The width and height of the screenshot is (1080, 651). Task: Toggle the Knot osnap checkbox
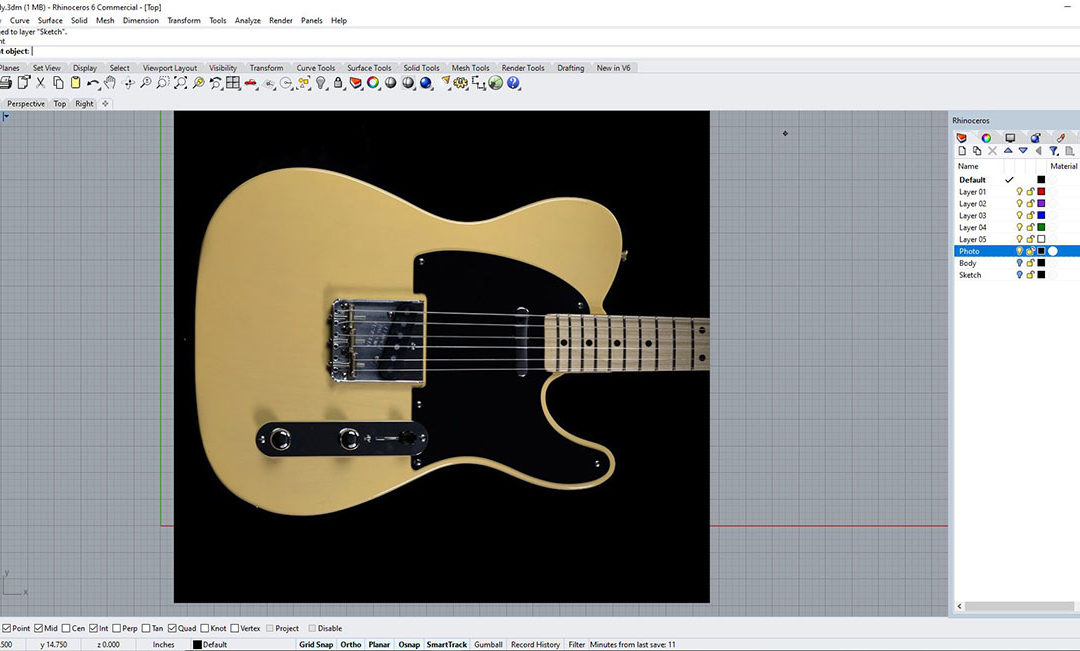pyautogui.click(x=205, y=628)
